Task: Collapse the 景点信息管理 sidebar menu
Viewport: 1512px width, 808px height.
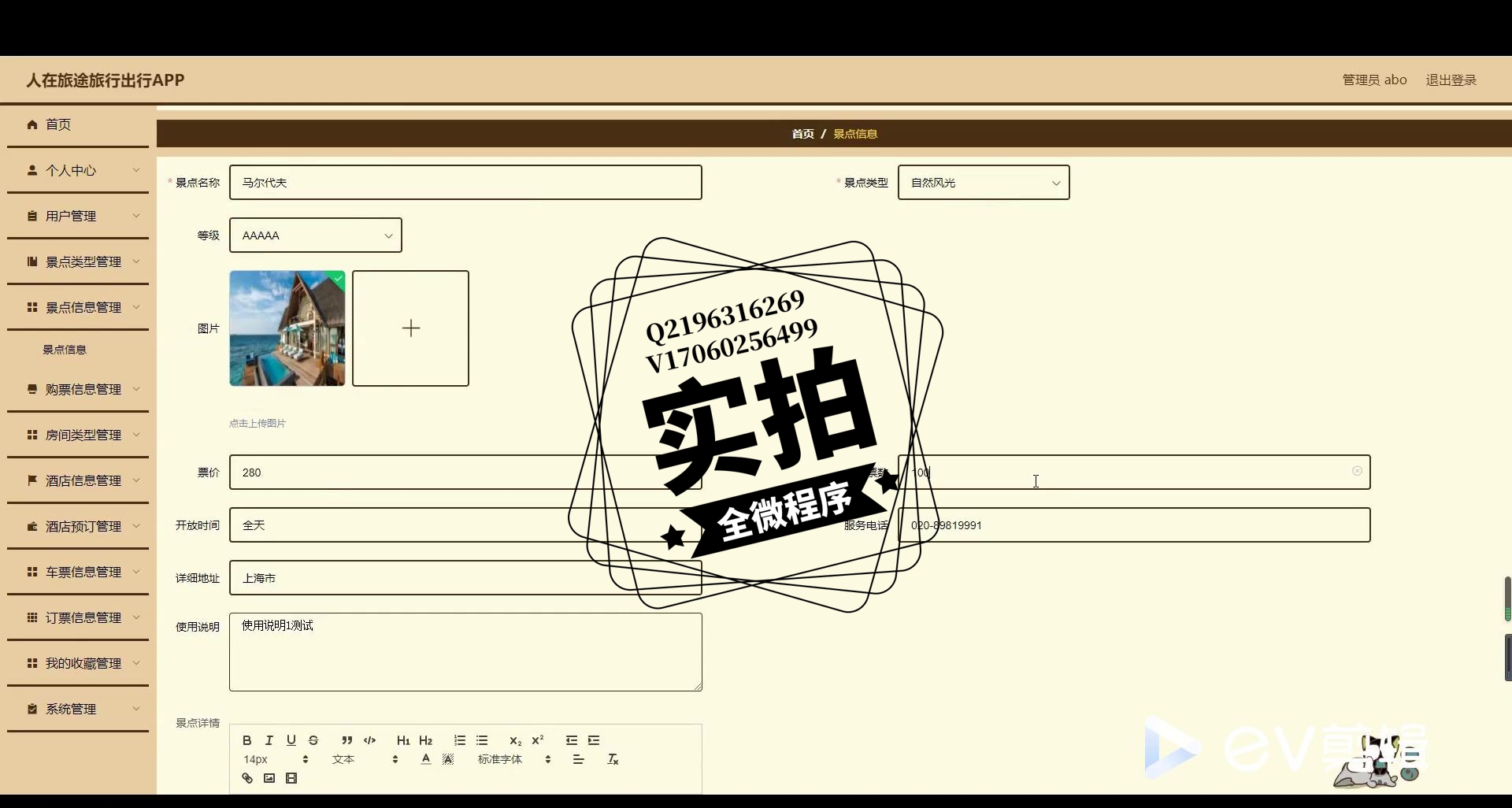Action: (x=78, y=307)
